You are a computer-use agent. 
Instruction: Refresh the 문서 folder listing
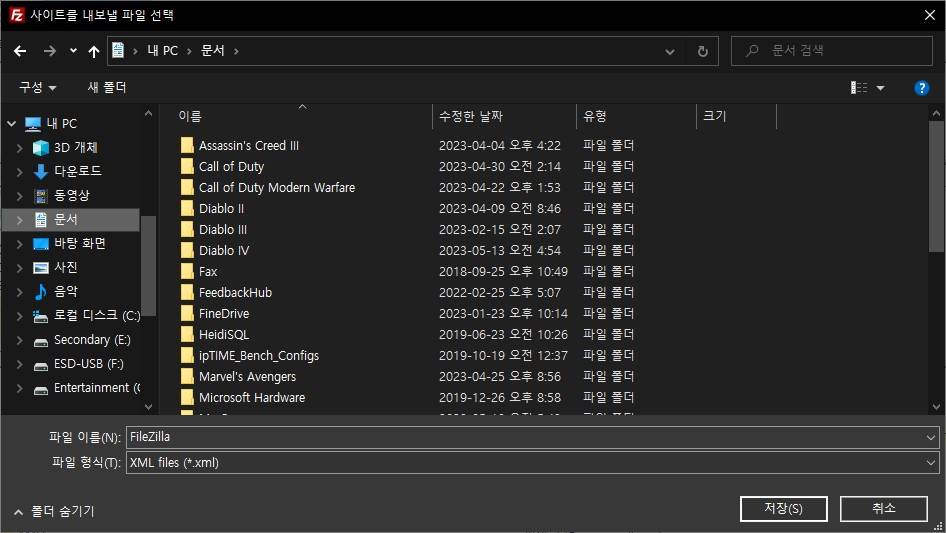[702, 51]
